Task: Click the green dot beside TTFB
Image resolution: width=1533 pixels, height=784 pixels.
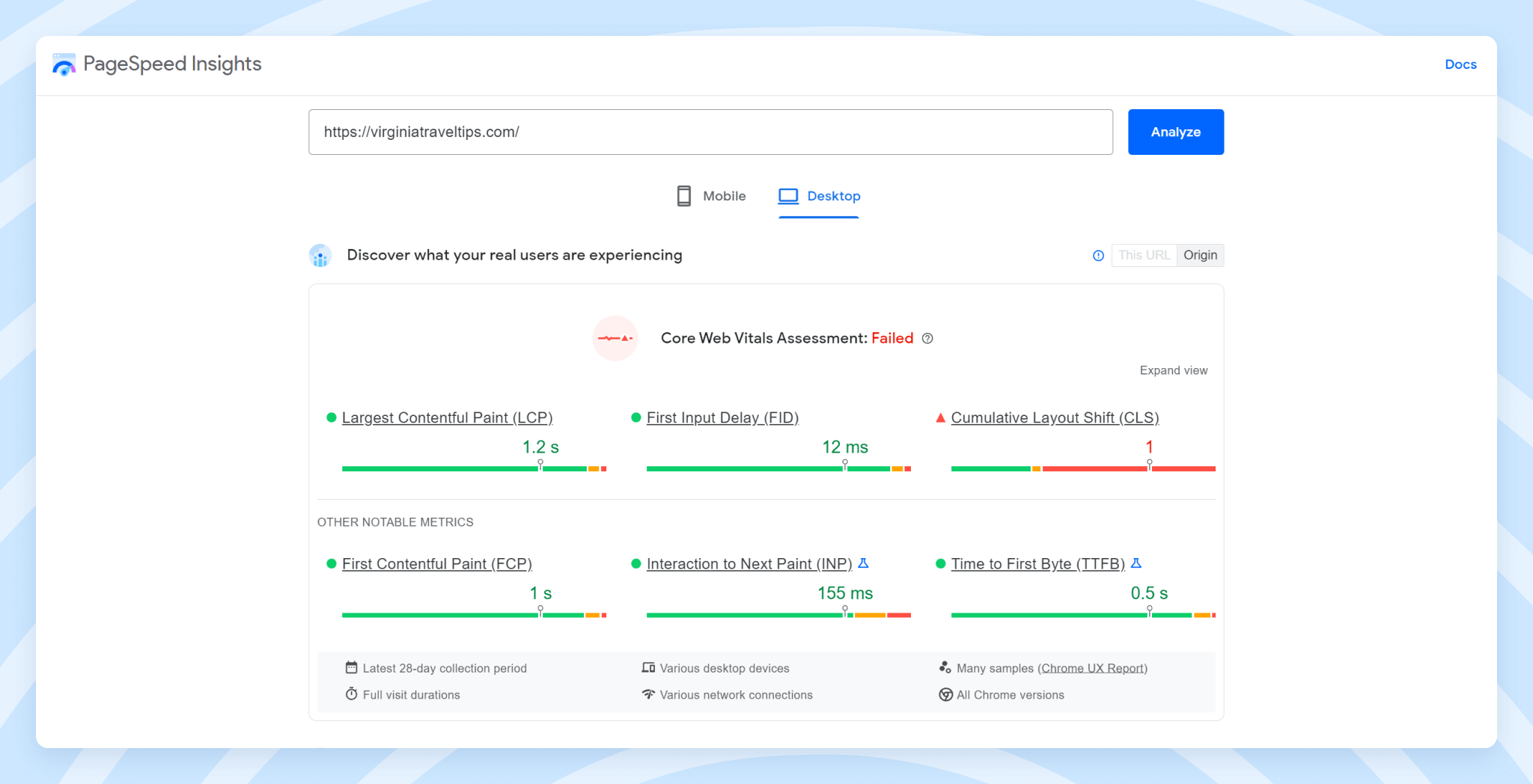Action: (x=941, y=563)
